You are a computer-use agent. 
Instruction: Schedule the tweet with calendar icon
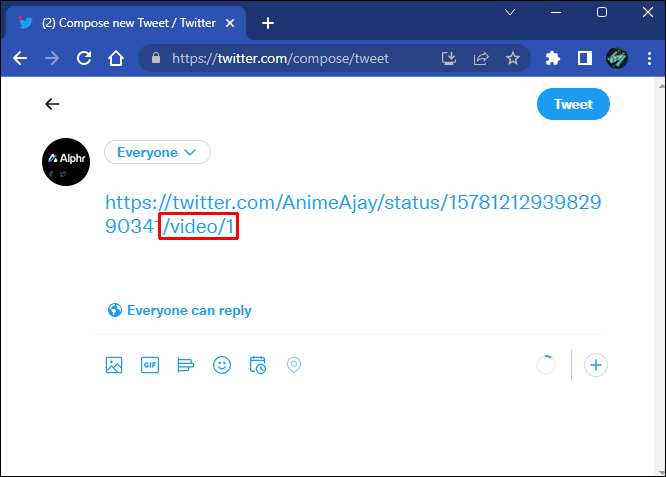(258, 365)
